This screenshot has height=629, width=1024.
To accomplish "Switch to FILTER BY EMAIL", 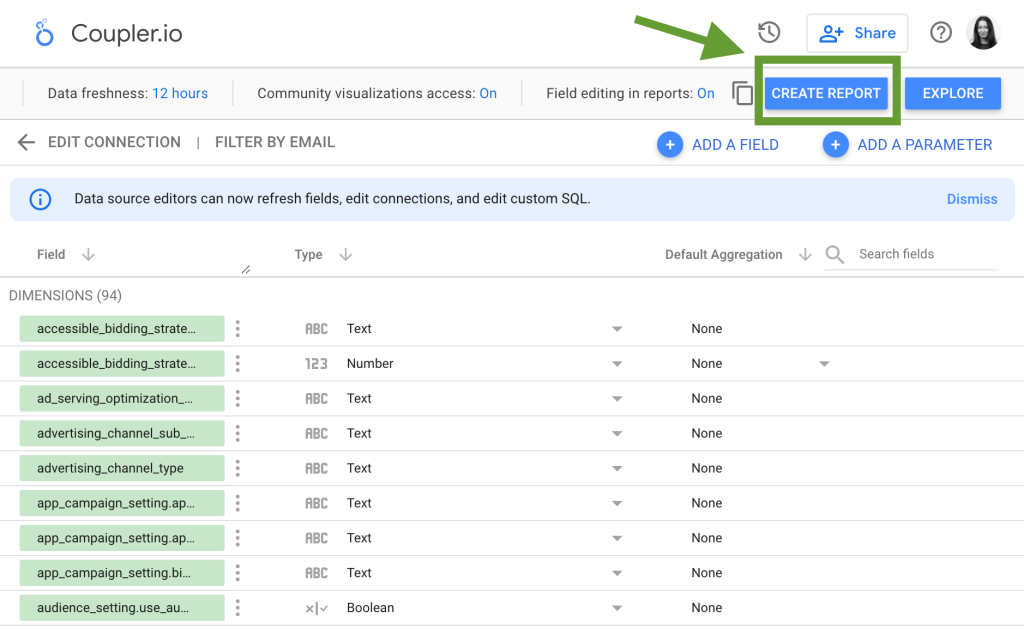I will click(x=274, y=142).
